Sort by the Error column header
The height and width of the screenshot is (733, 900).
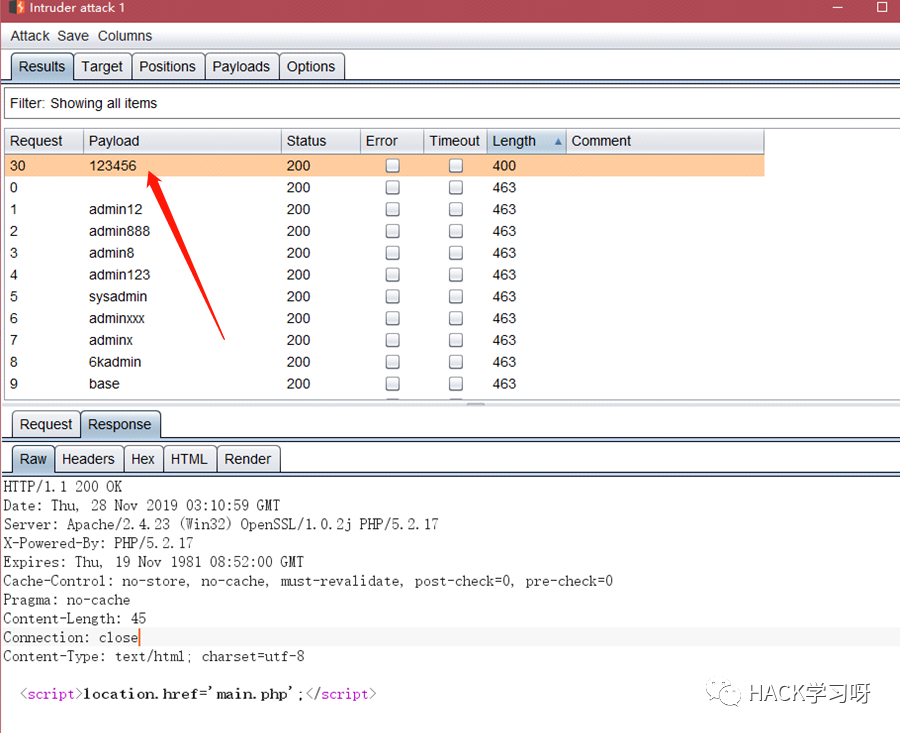point(391,141)
